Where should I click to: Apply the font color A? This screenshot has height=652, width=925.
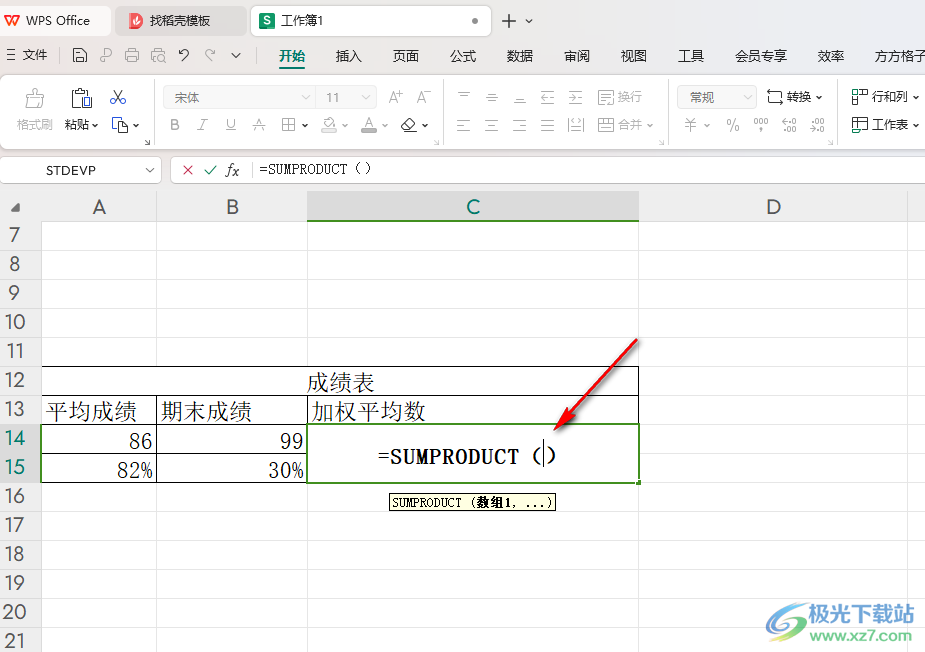point(369,125)
